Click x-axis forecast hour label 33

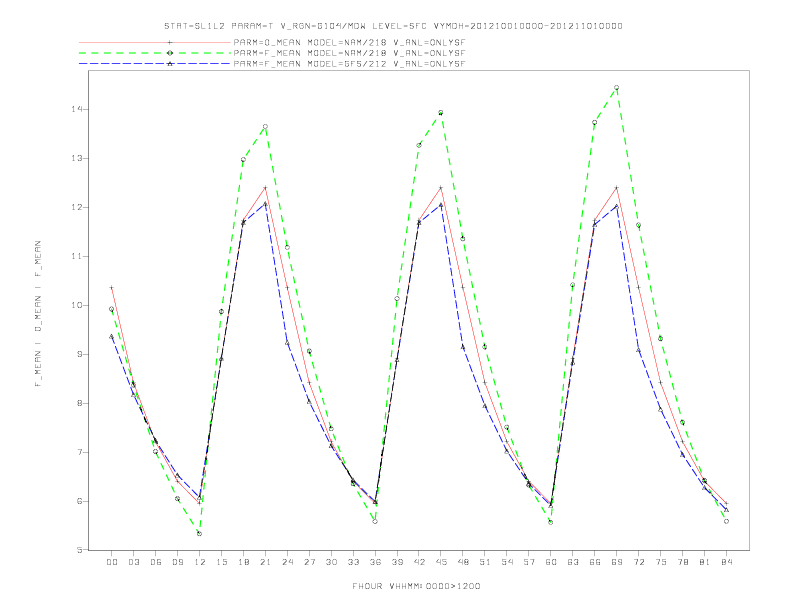(x=353, y=562)
